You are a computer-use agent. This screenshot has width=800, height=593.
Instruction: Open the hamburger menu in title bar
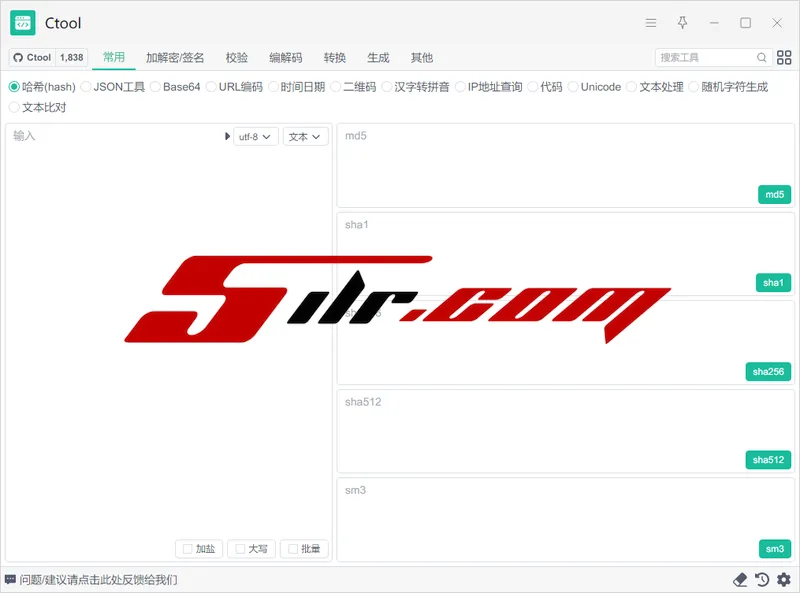[651, 23]
